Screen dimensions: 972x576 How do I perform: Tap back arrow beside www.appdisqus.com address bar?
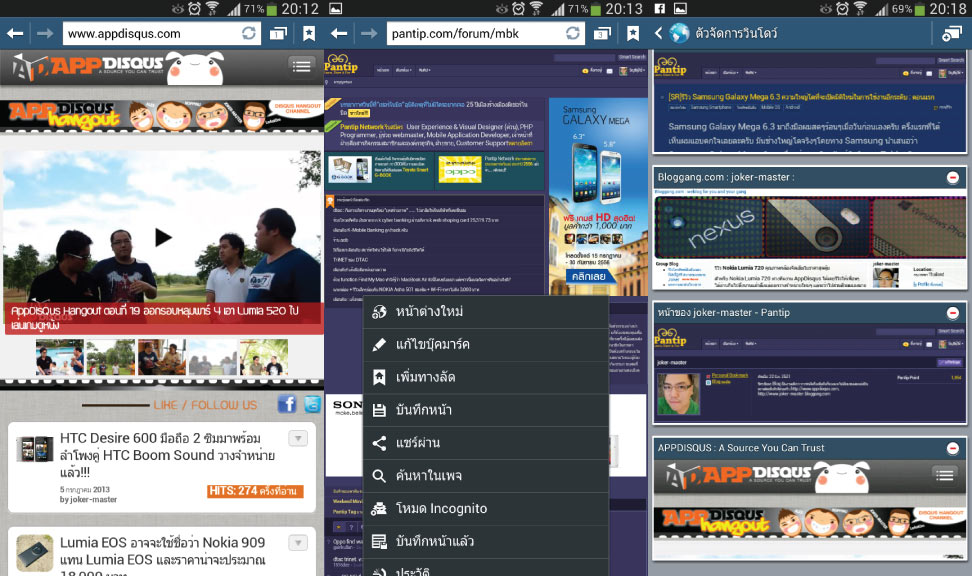15,33
